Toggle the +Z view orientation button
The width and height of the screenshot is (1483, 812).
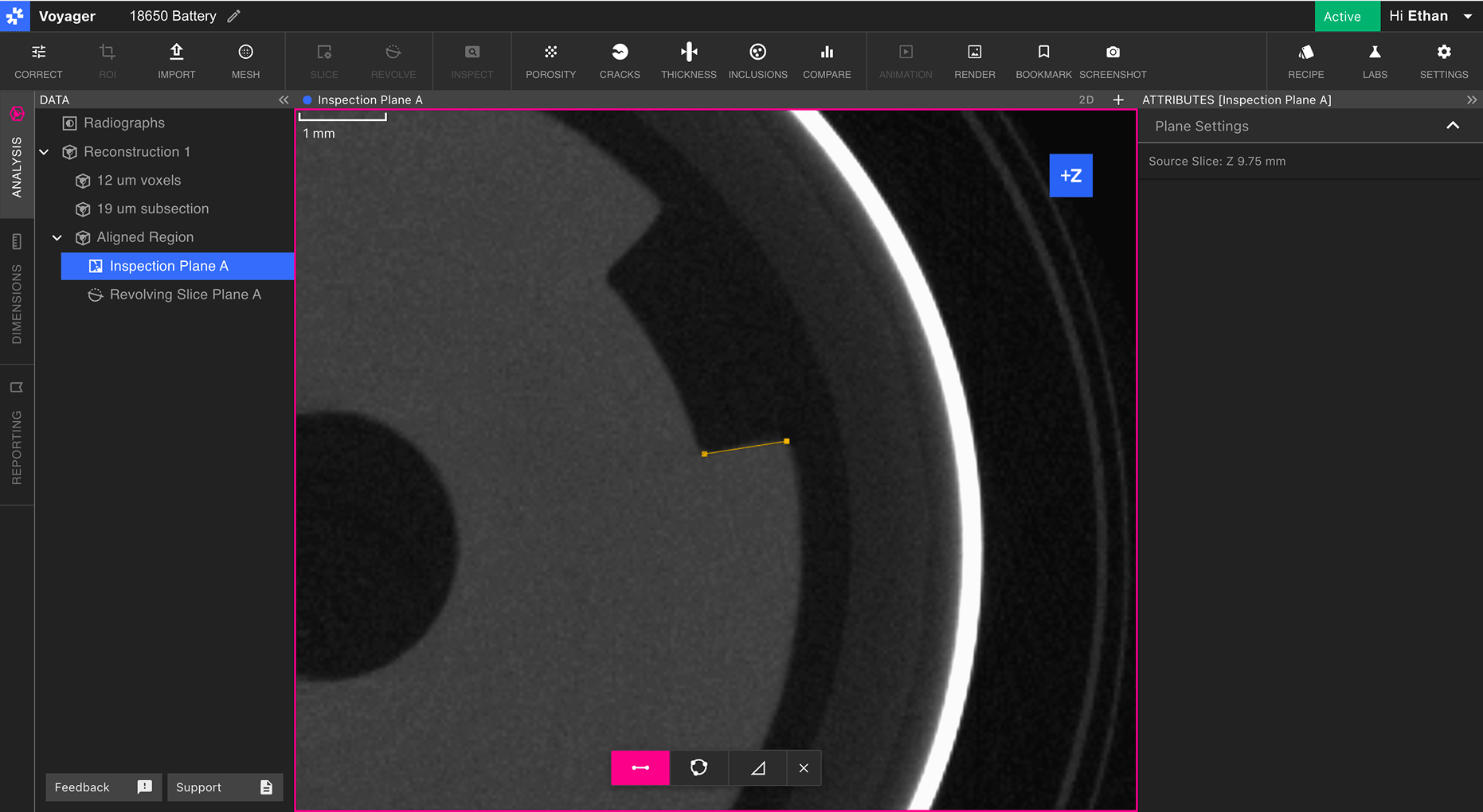1070,175
